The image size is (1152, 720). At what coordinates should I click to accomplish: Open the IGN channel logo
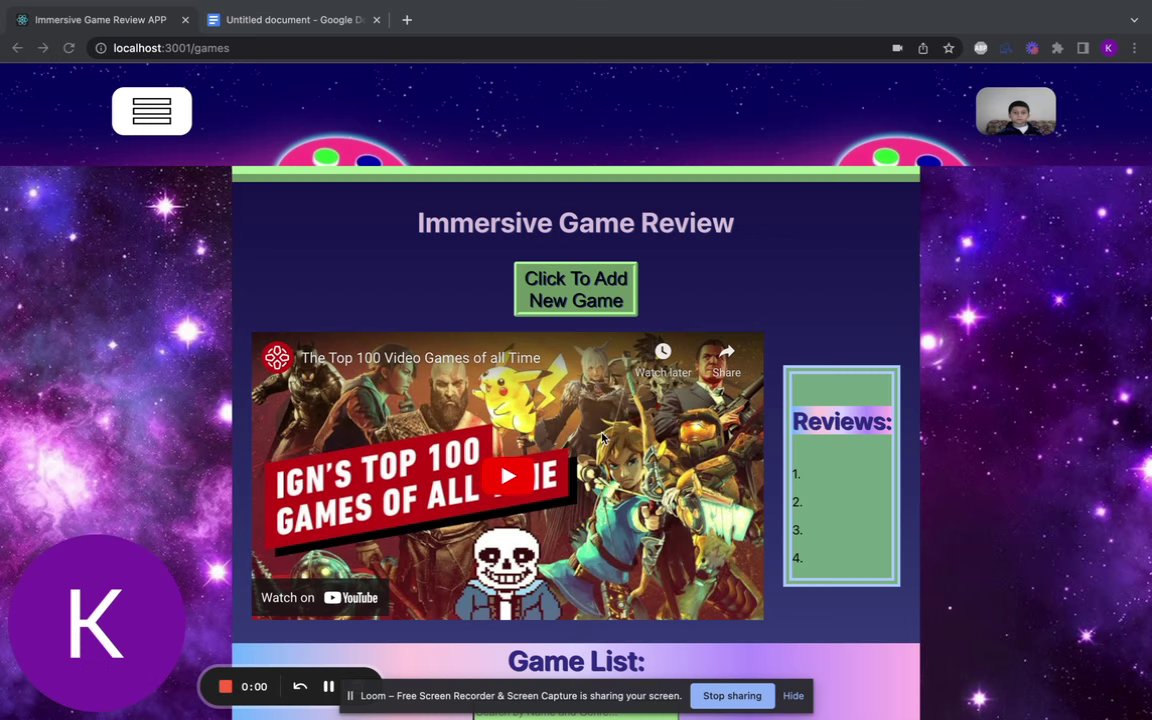(x=277, y=358)
